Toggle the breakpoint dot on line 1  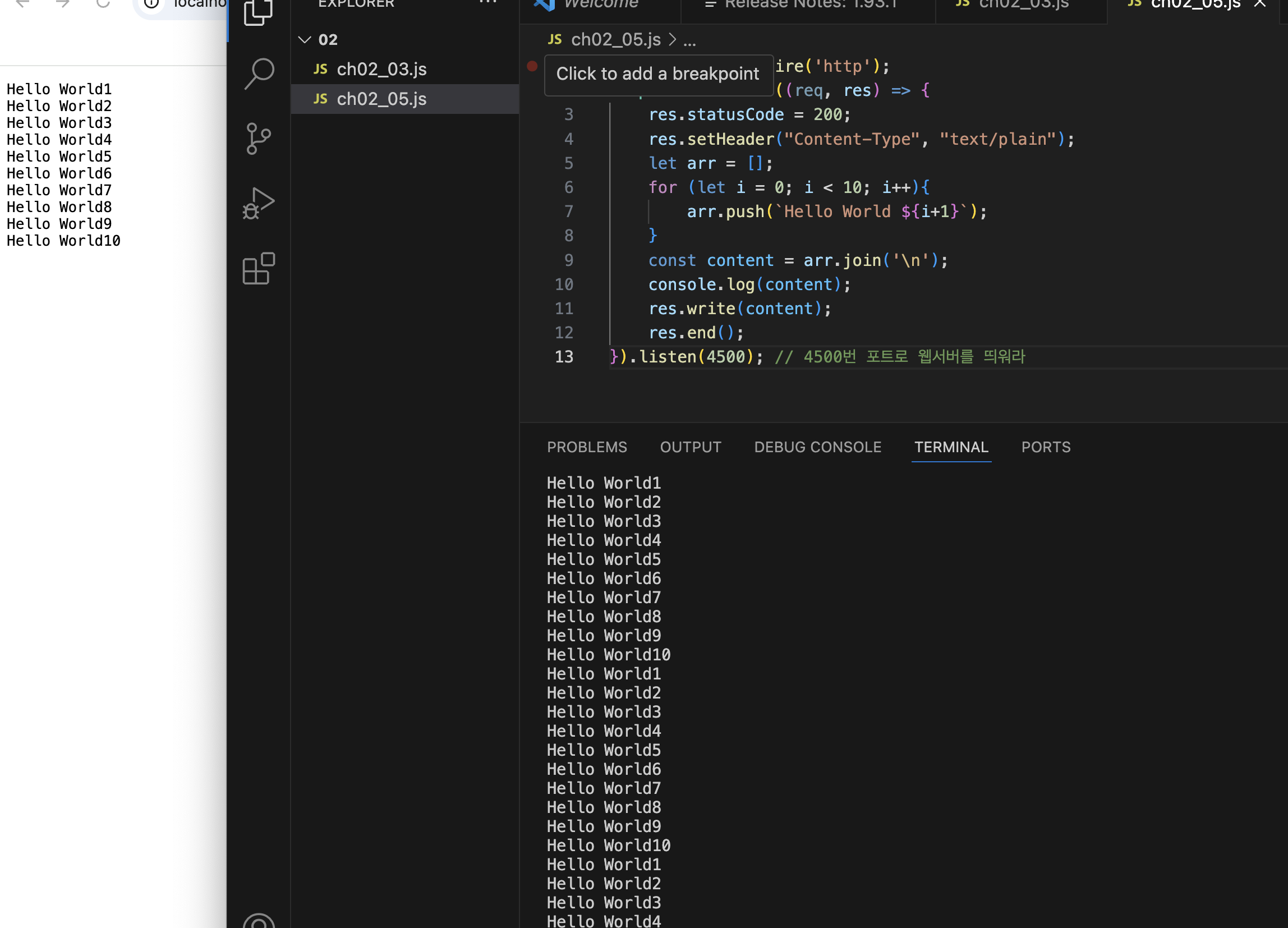point(532,66)
